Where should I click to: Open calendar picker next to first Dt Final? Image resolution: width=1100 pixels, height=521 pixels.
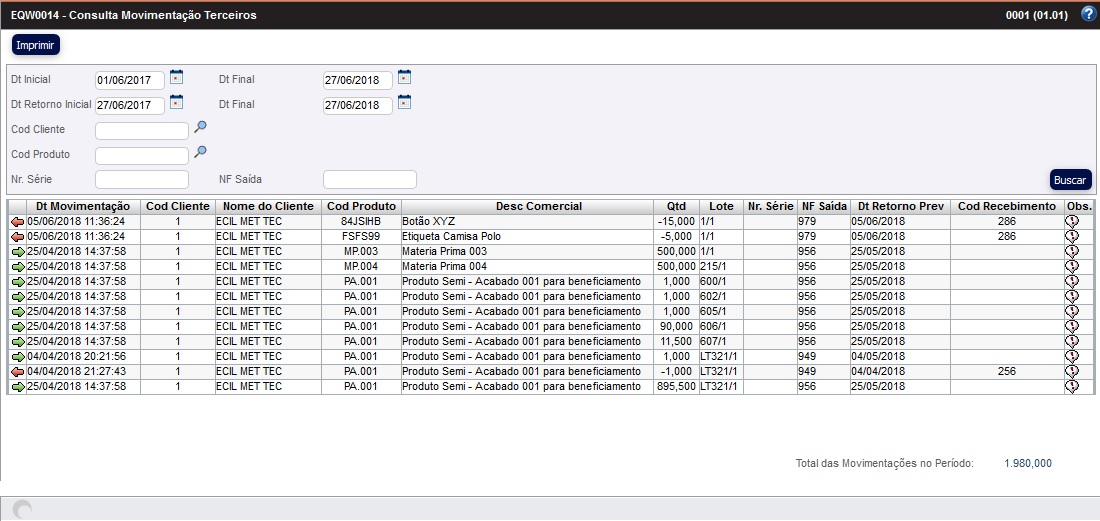(x=405, y=77)
